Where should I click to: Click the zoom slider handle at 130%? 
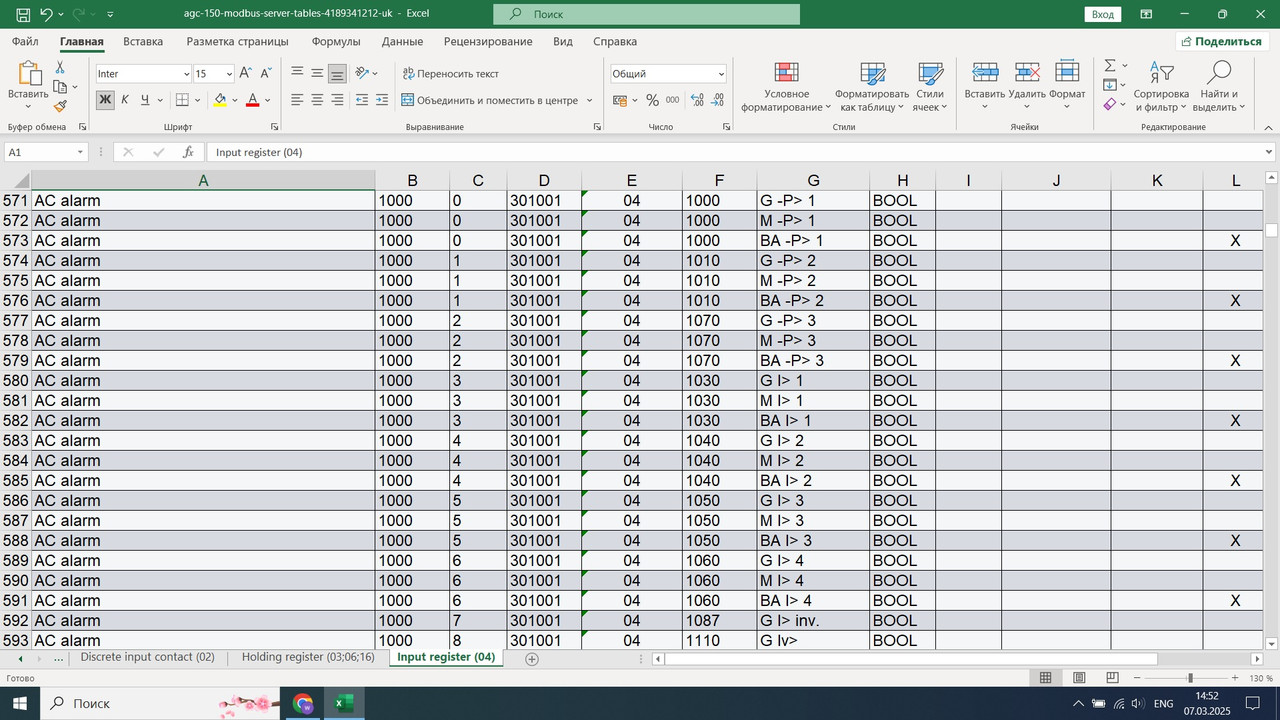(x=1190, y=678)
